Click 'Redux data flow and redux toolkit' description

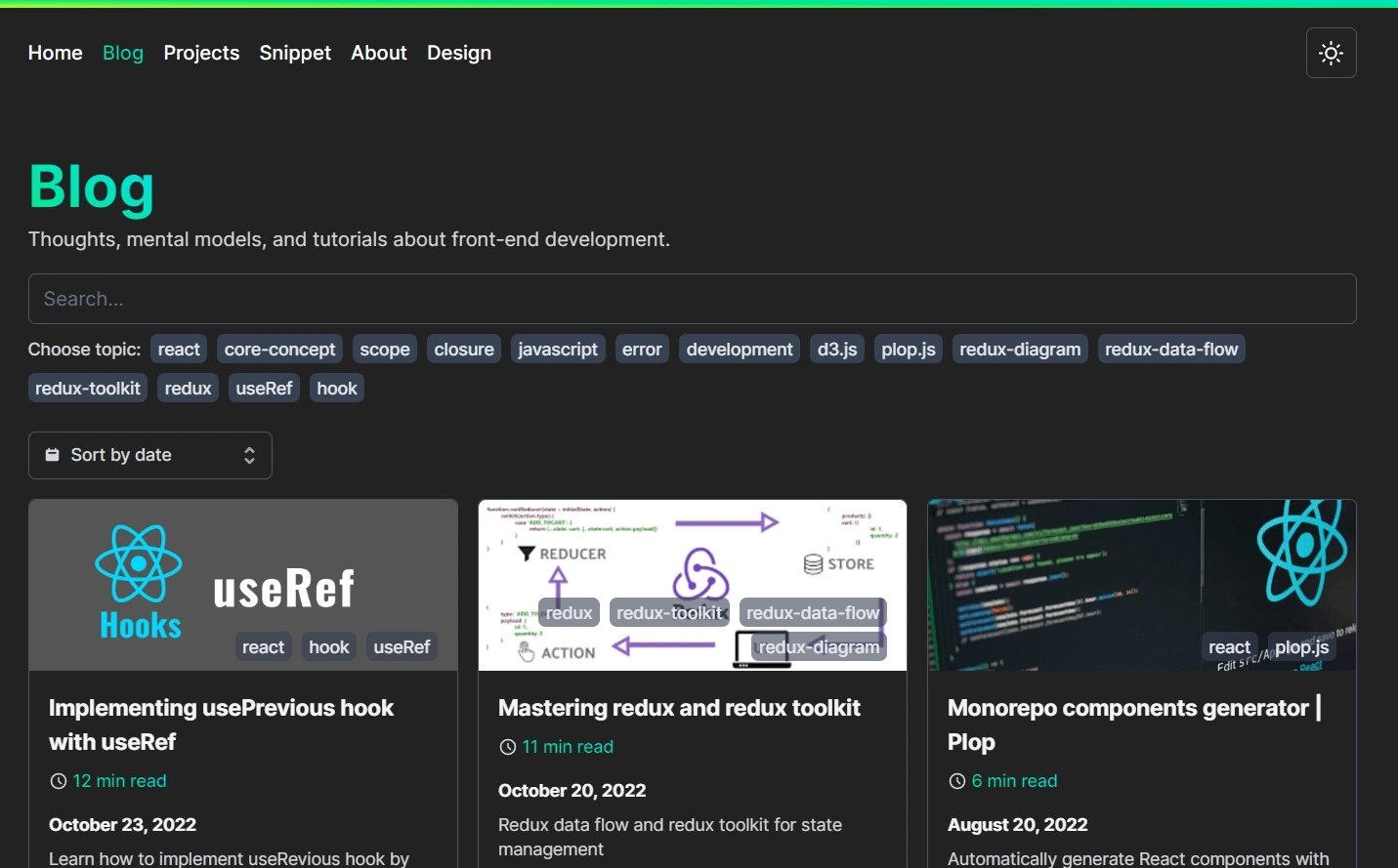click(x=670, y=837)
